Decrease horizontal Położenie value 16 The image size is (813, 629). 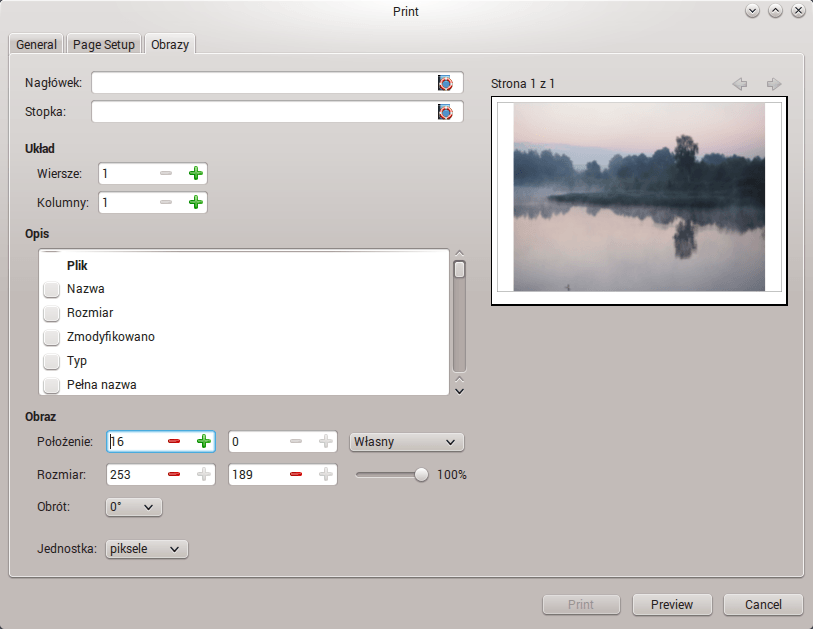tap(174, 441)
